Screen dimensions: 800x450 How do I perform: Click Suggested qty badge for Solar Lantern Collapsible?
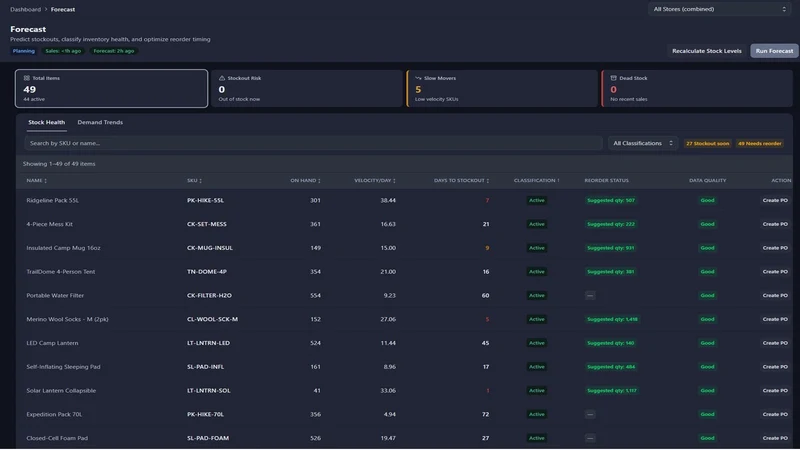(612, 391)
